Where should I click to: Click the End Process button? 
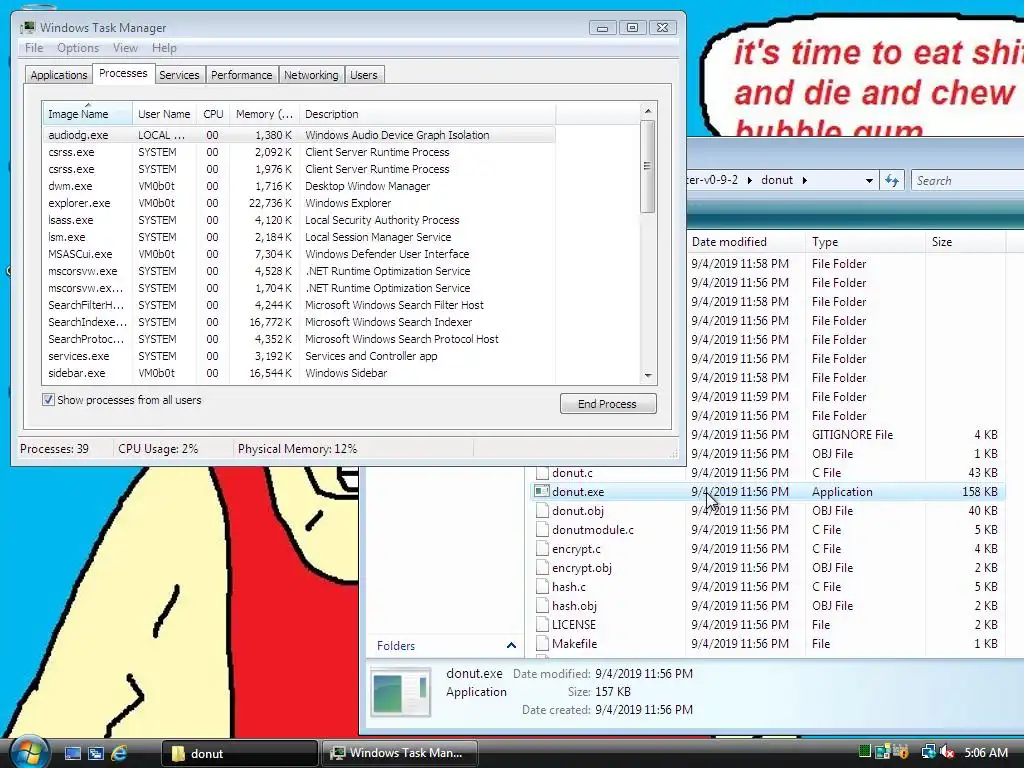608,404
